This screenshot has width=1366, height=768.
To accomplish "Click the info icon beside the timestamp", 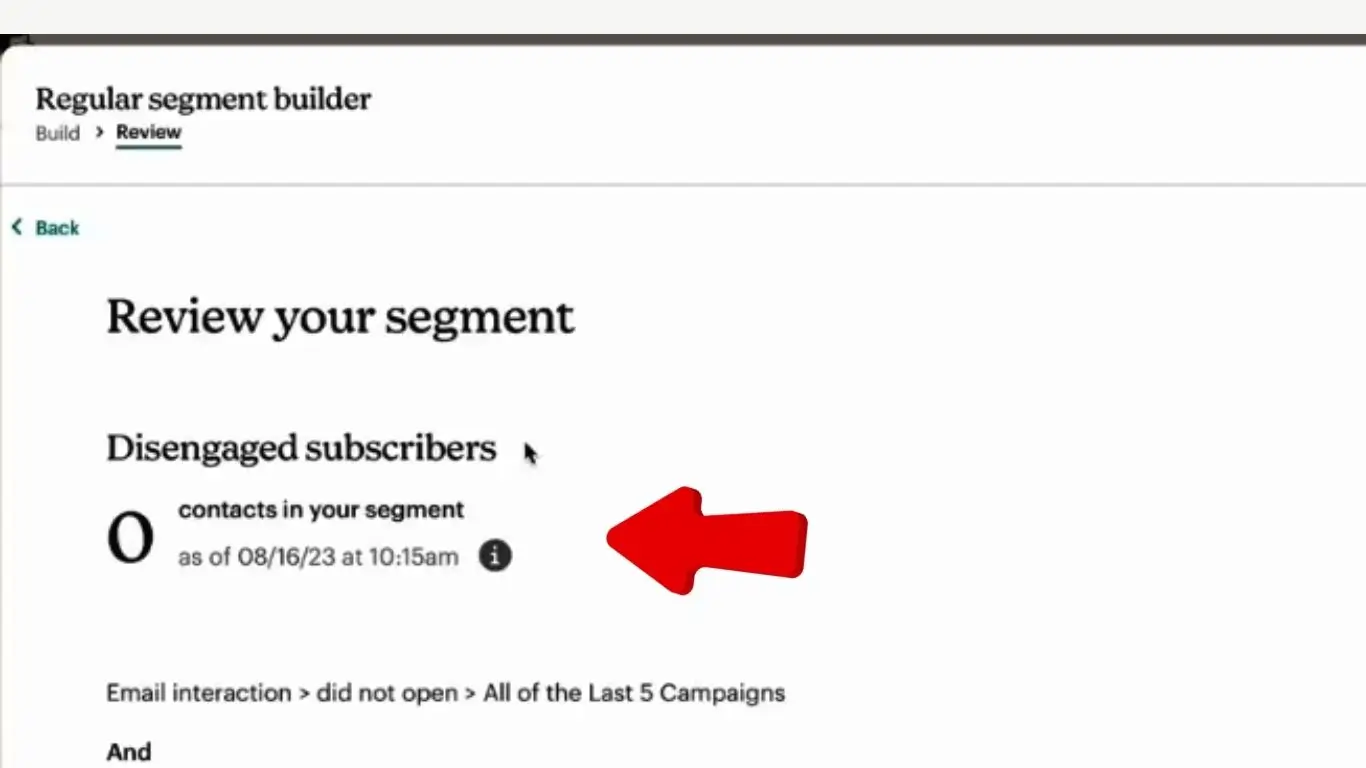I will [495, 555].
